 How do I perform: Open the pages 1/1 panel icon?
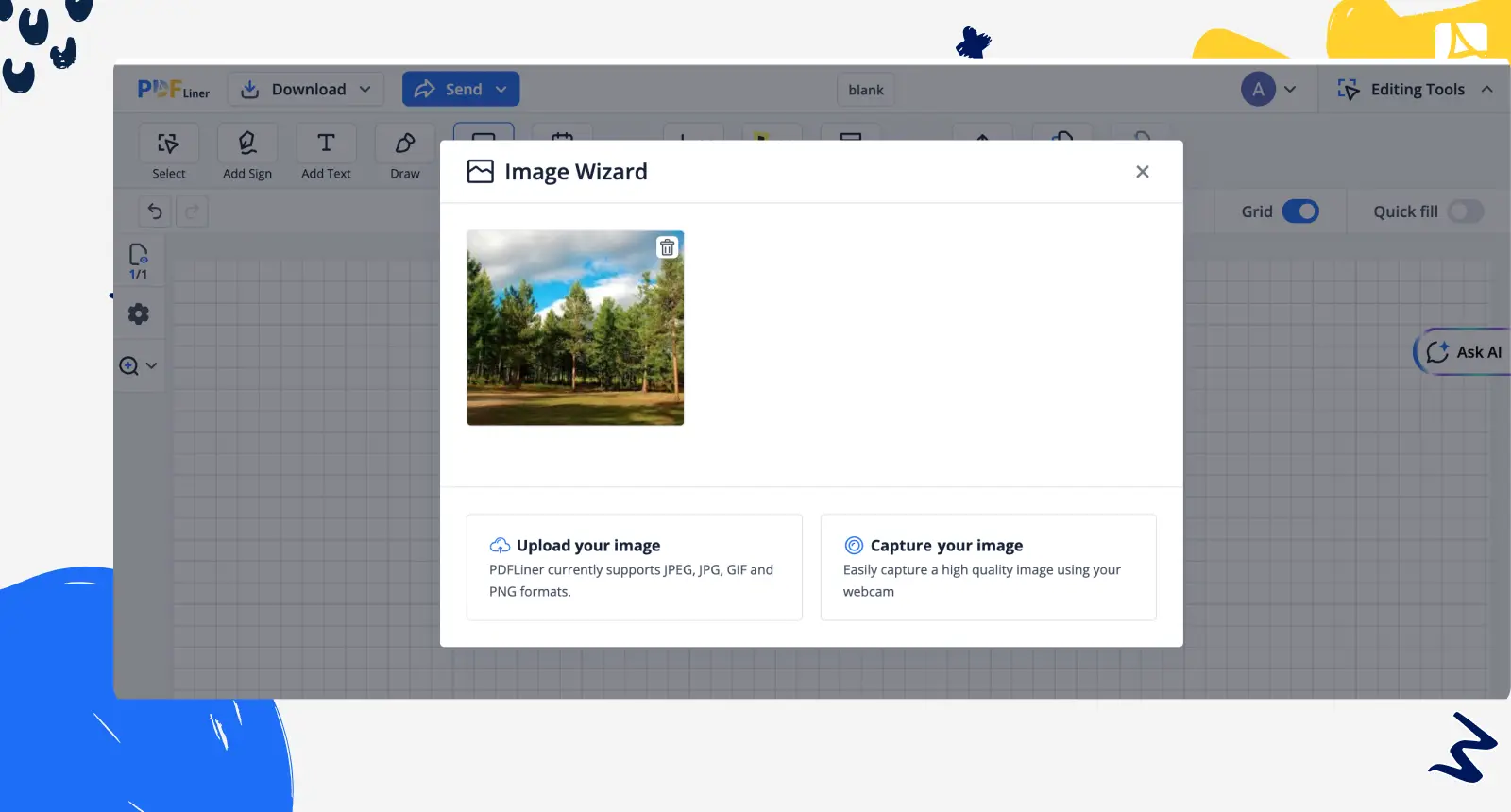[x=139, y=261]
